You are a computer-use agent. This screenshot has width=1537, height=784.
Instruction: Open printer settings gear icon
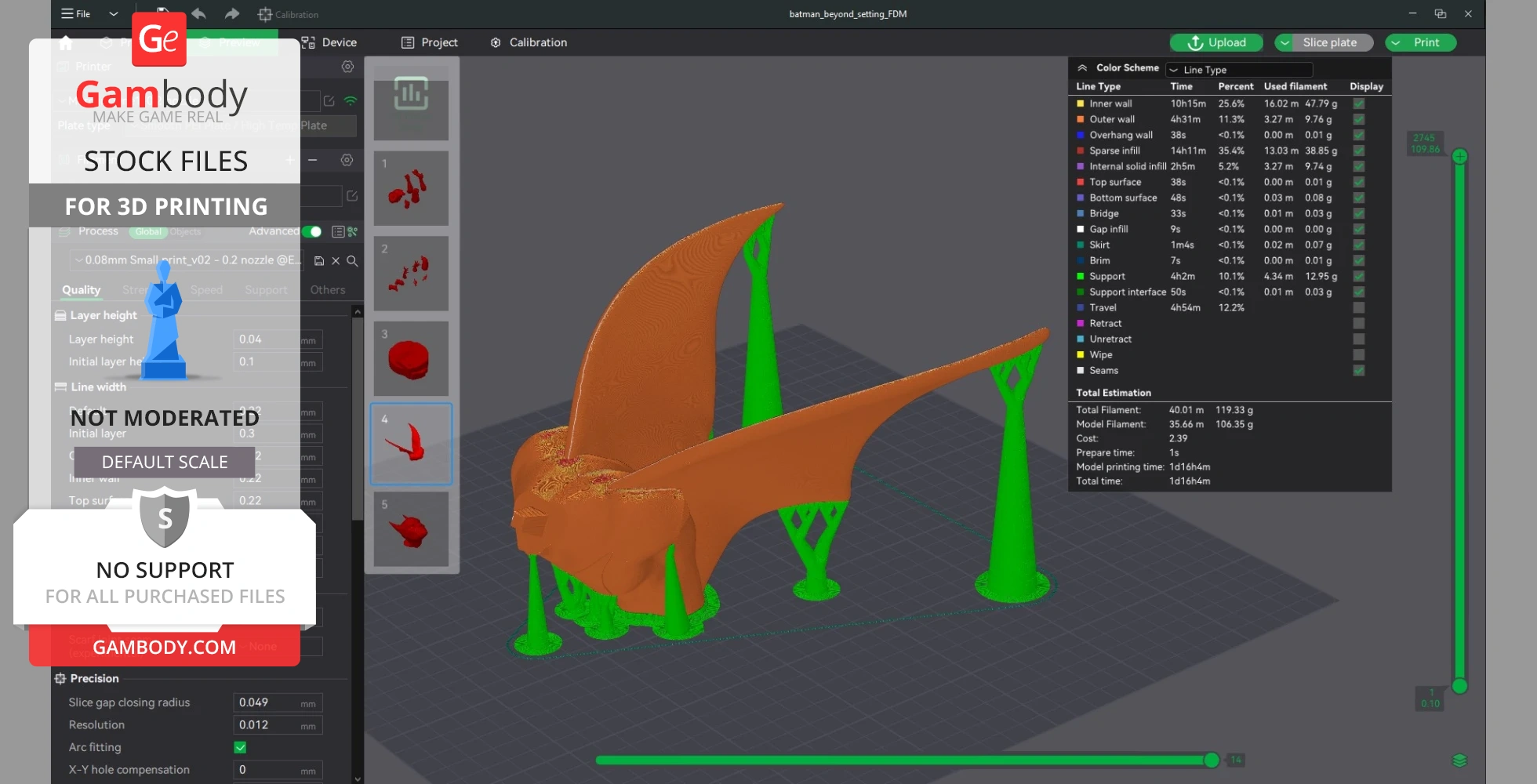click(x=347, y=67)
